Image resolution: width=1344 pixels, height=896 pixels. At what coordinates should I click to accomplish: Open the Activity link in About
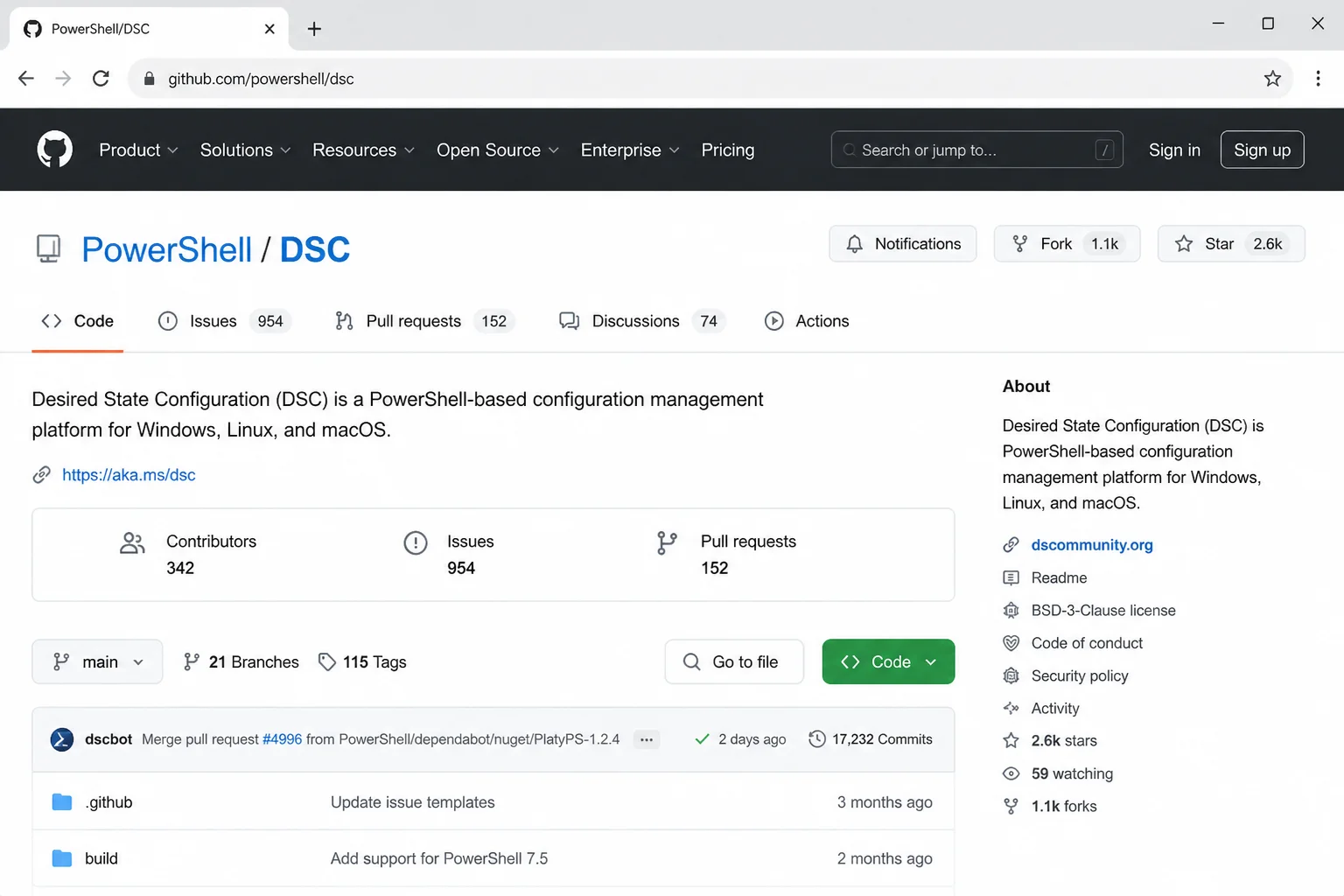pyautogui.click(x=1055, y=709)
